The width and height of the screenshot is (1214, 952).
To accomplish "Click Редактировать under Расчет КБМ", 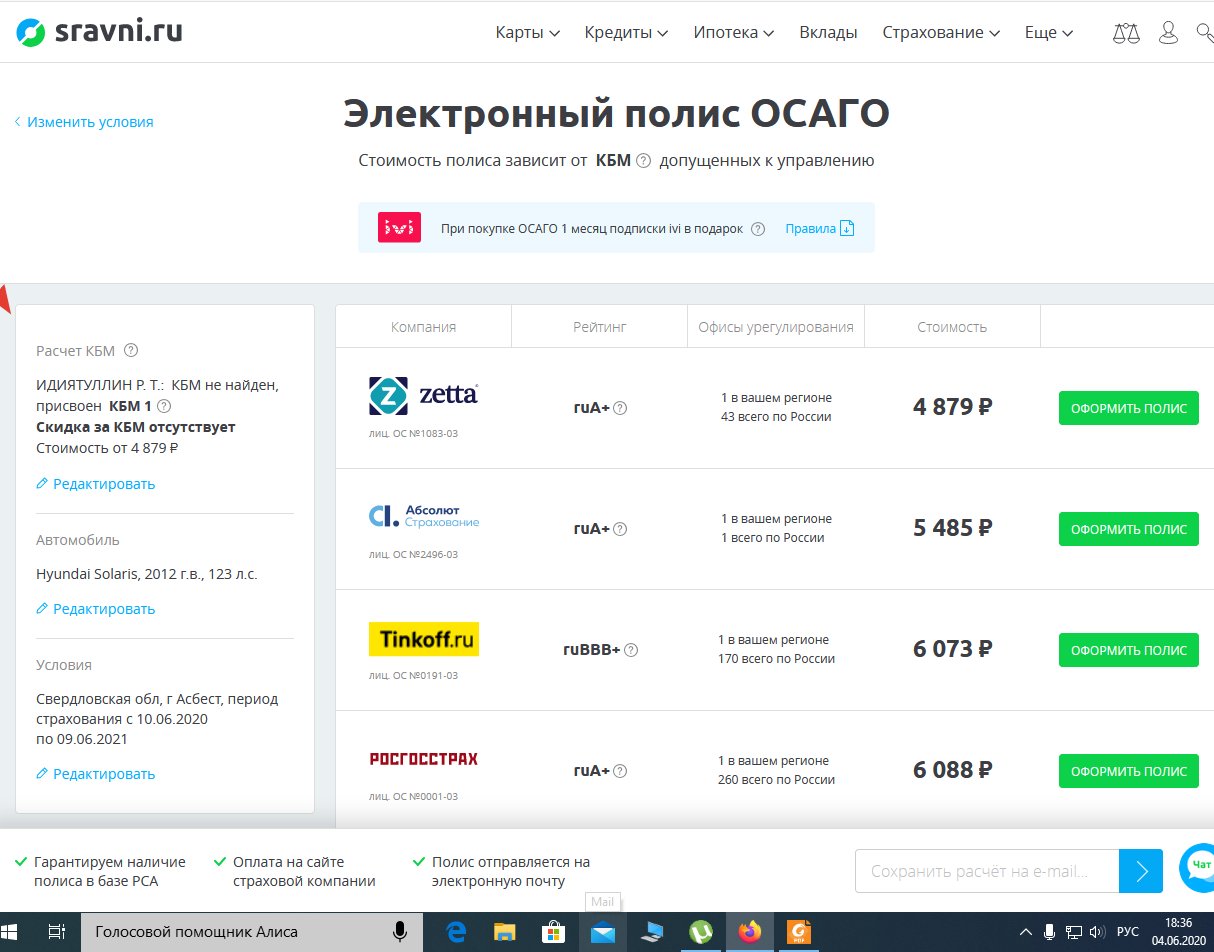I will [96, 484].
